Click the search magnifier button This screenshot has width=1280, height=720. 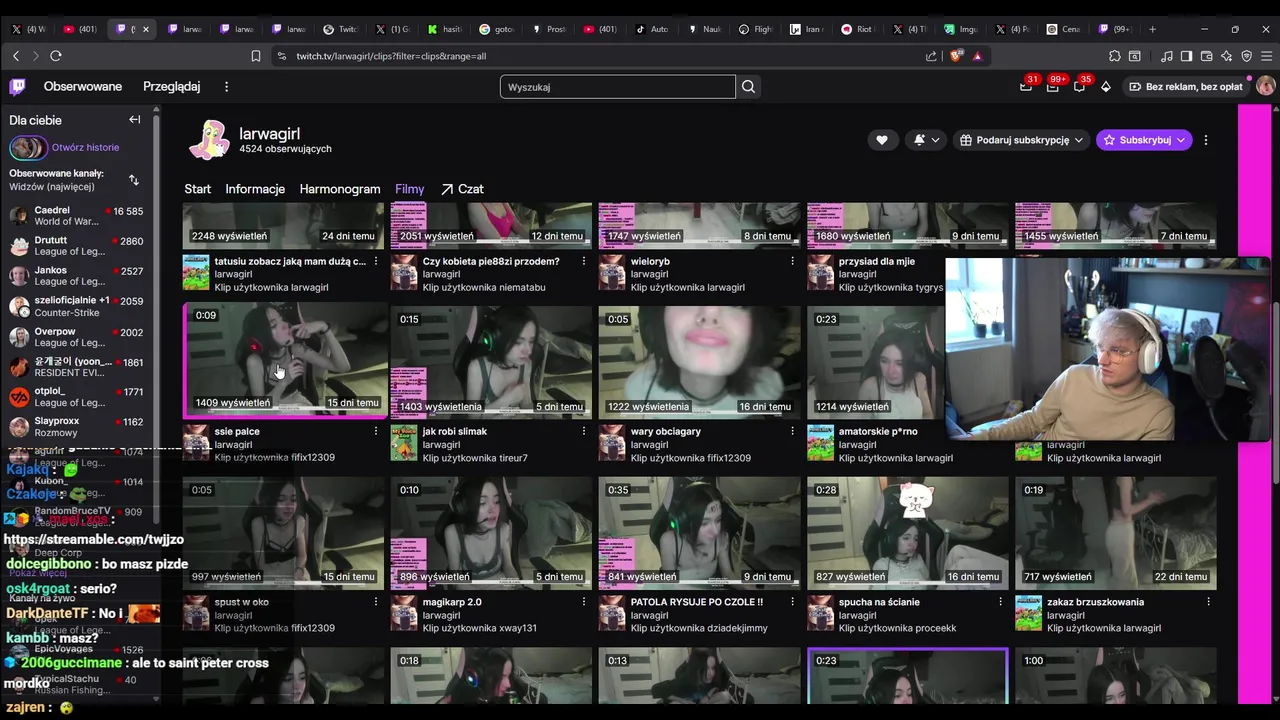point(748,87)
